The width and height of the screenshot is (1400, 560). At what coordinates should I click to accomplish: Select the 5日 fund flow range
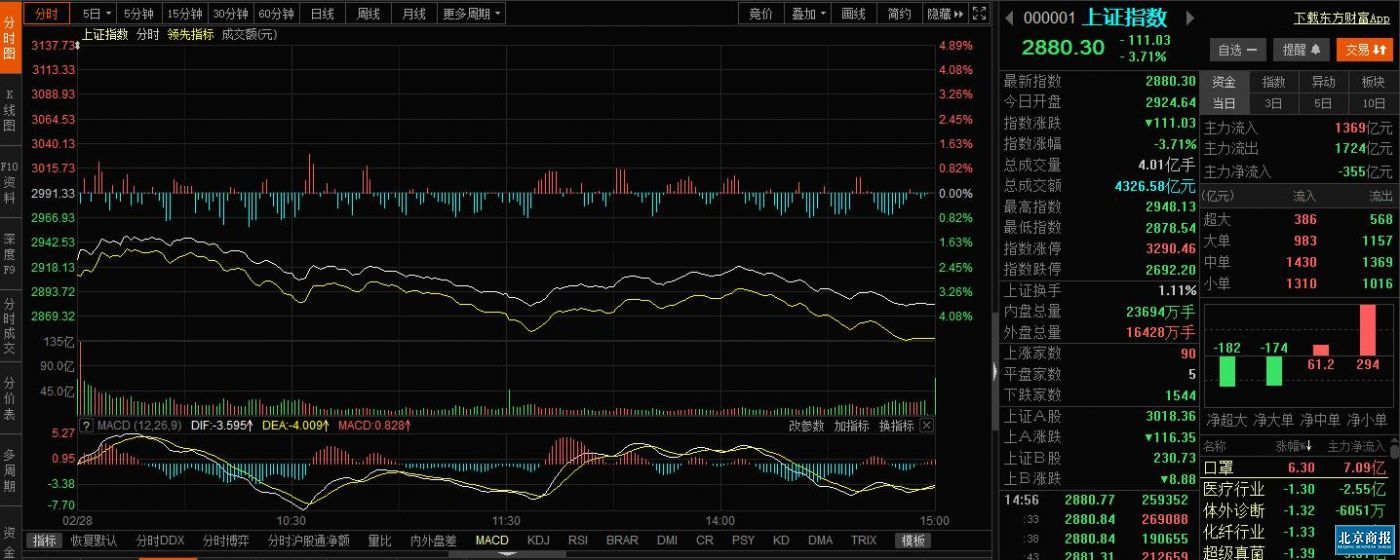(x=1323, y=103)
